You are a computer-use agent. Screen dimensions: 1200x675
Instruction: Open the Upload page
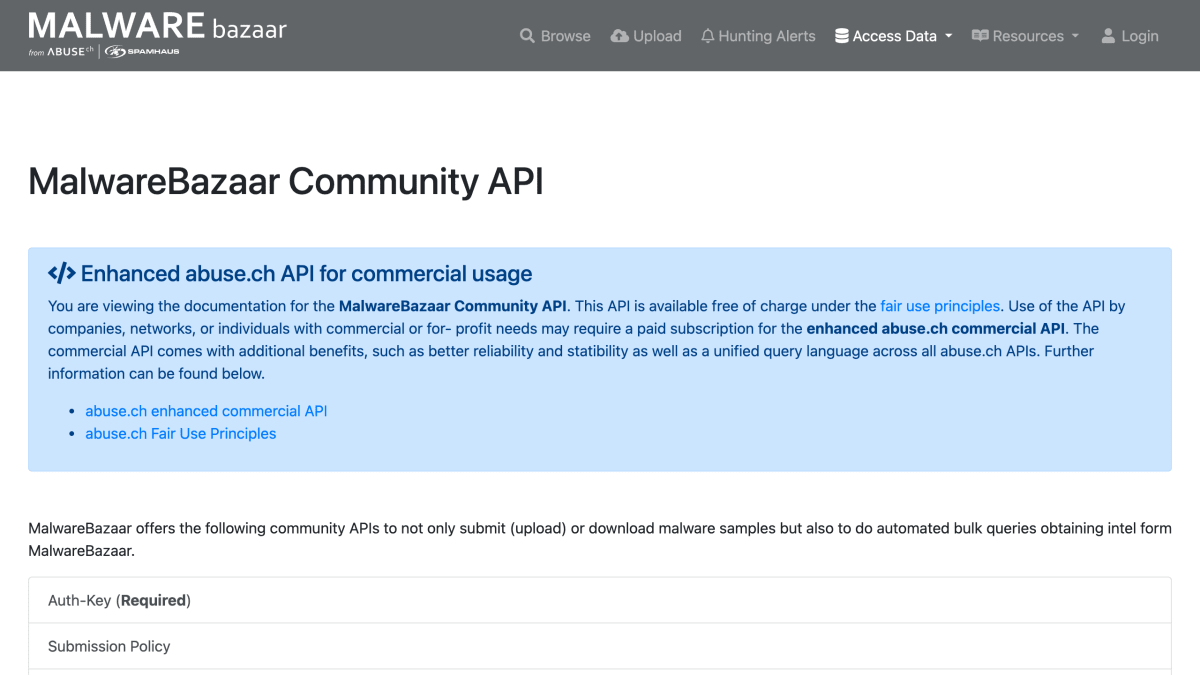click(645, 36)
